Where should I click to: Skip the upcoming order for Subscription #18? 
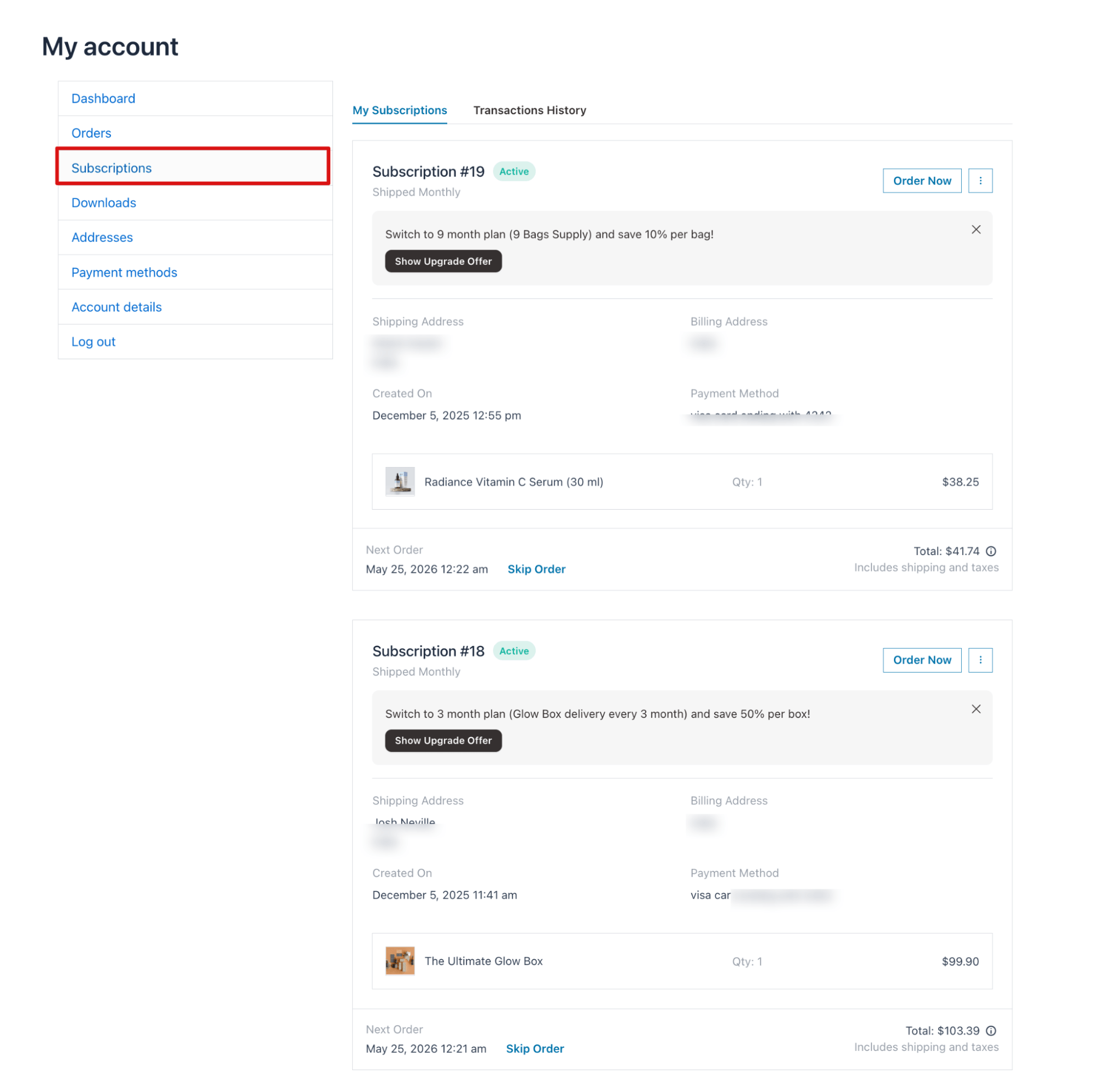535,1048
